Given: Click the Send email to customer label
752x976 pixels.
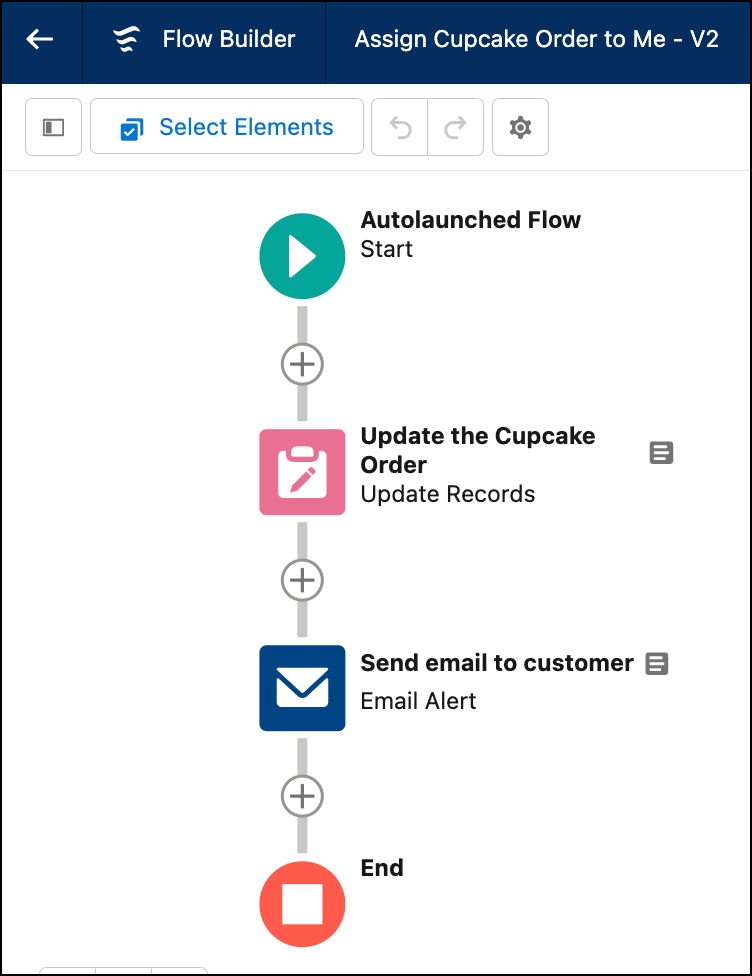Looking at the screenshot, I should point(497,663).
